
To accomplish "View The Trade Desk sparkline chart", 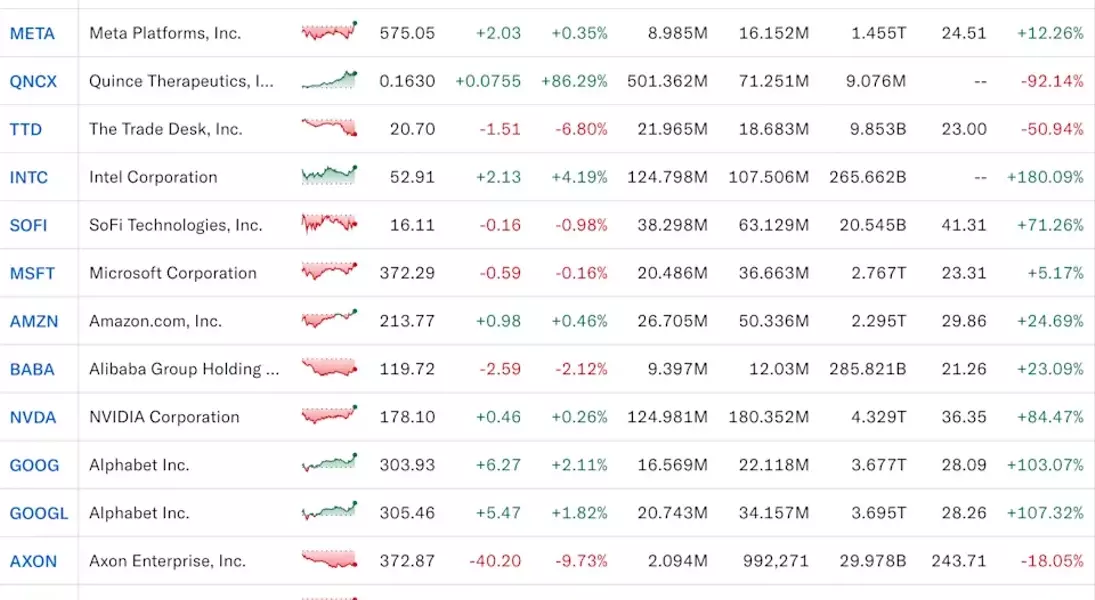I will [329, 128].
